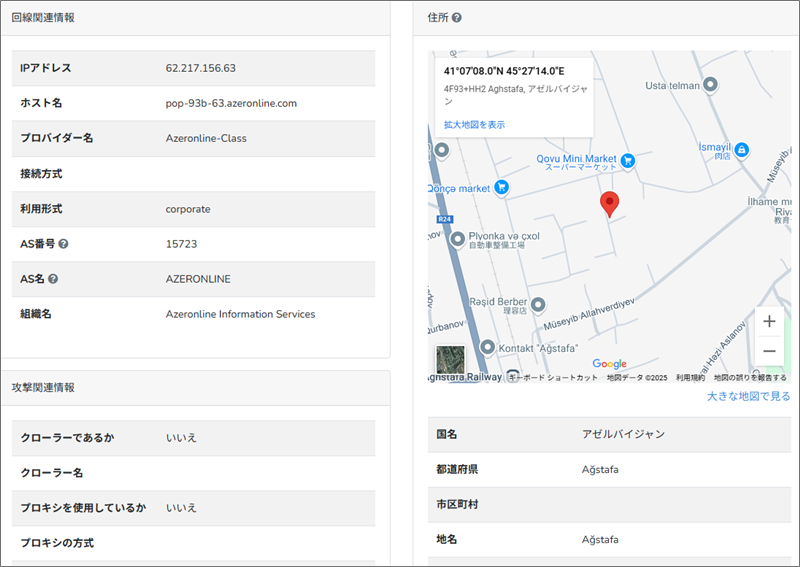Click AS number value 15723
The image size is (800, 567).
pos(181,244)
